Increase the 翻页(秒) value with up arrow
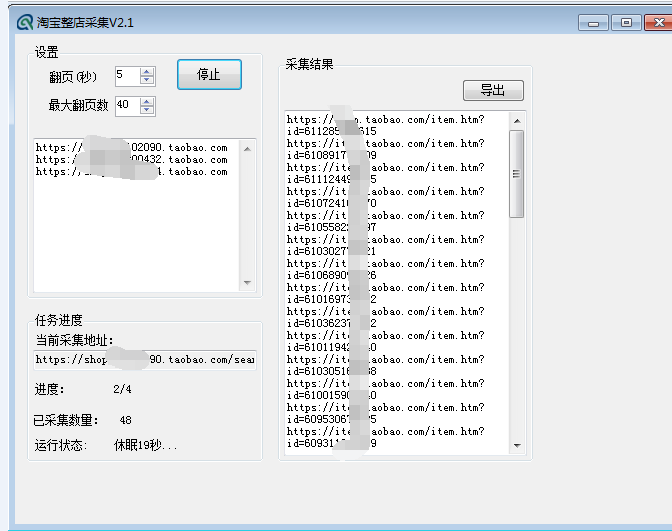Image resolution: width=672 pixels, height=531 pixels. coord(147,71)
